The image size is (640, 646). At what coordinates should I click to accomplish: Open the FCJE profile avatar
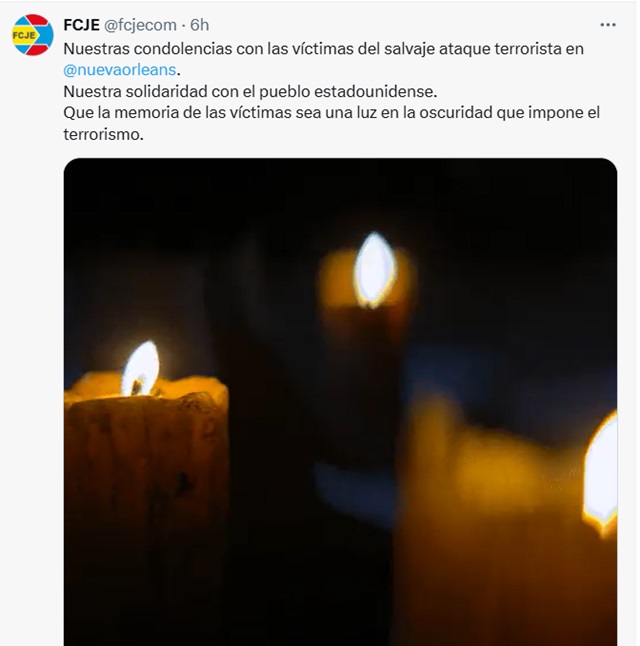(33, 35)
